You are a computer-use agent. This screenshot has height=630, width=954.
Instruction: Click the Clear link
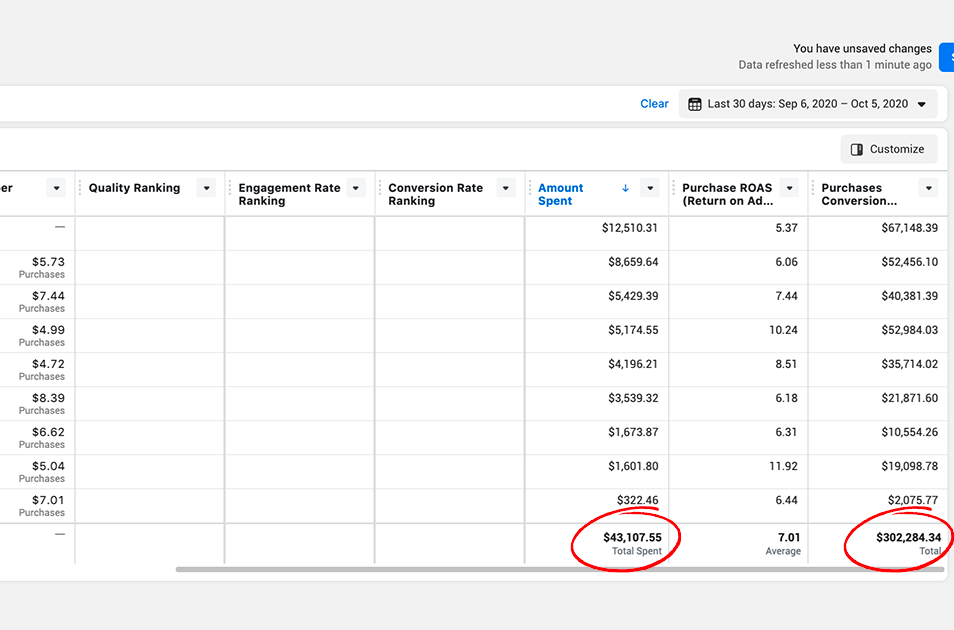(x=654, y=104)
